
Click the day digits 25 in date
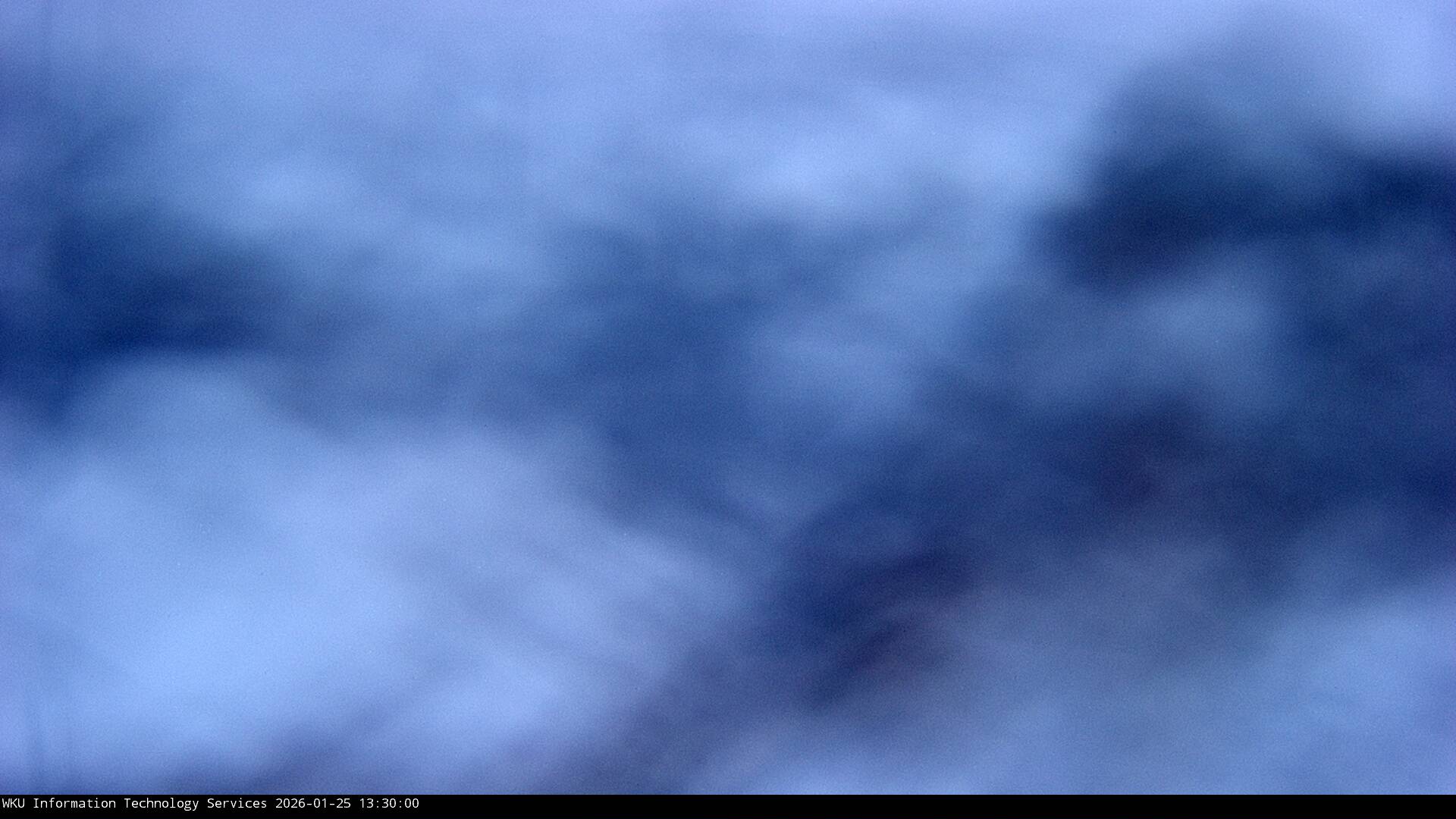pyautogui.click(x=343, y=804)
